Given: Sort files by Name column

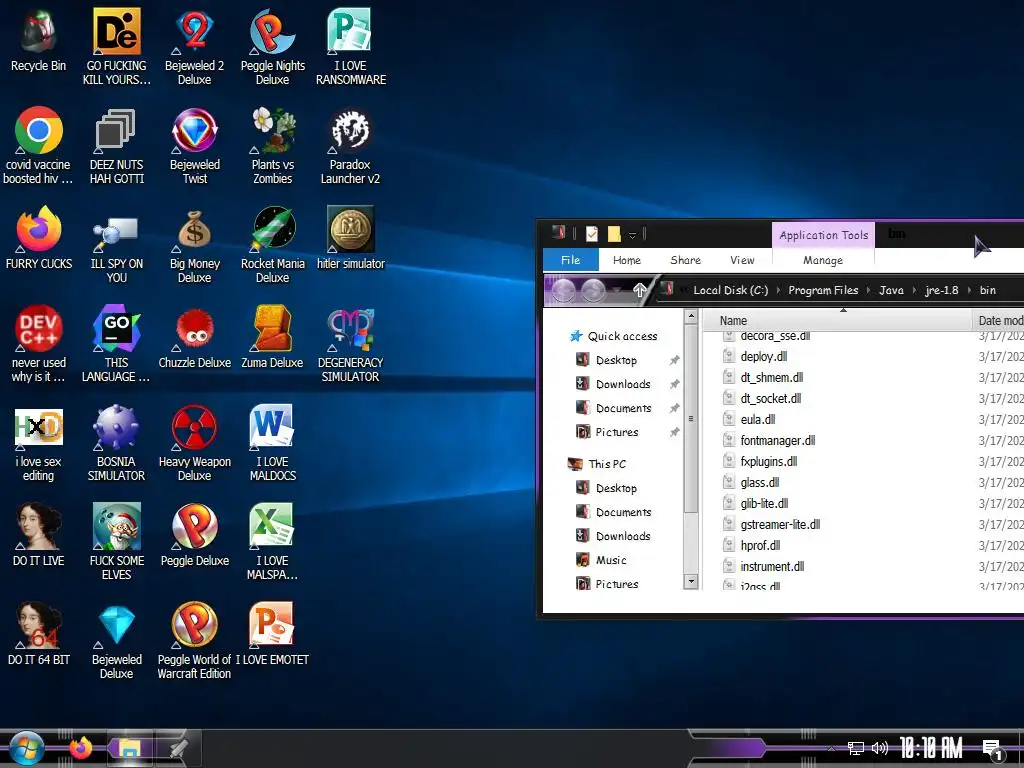Looking at the screenshot, I should 838,320.
